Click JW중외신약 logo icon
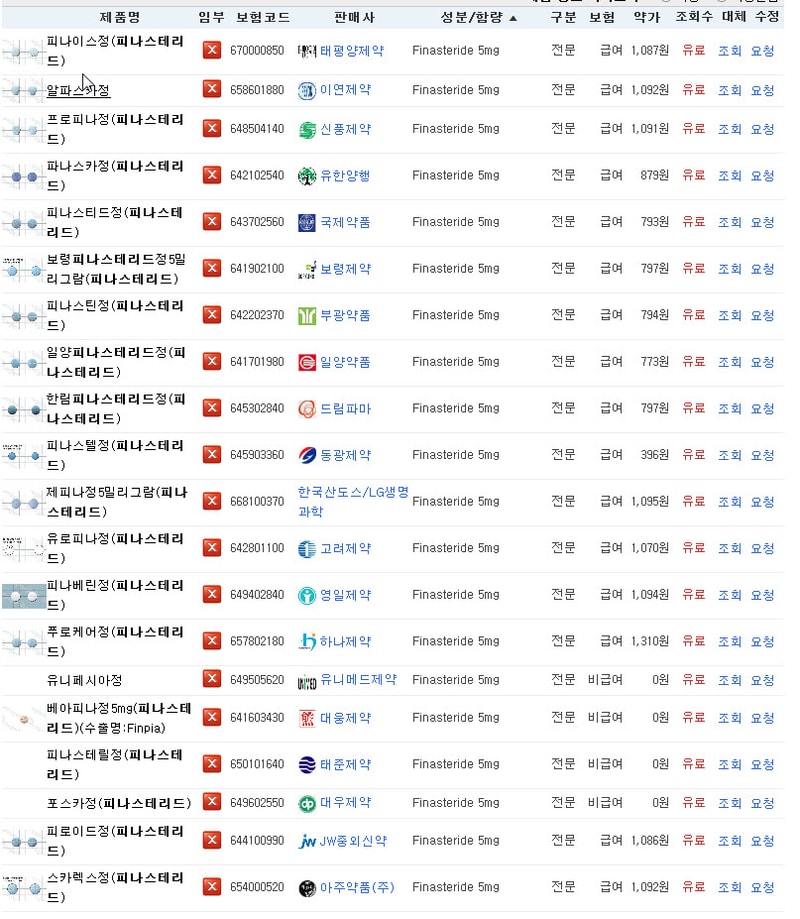The height and width of the screenshot is (919, 800). pyautogui.click(x=307, y=841)
